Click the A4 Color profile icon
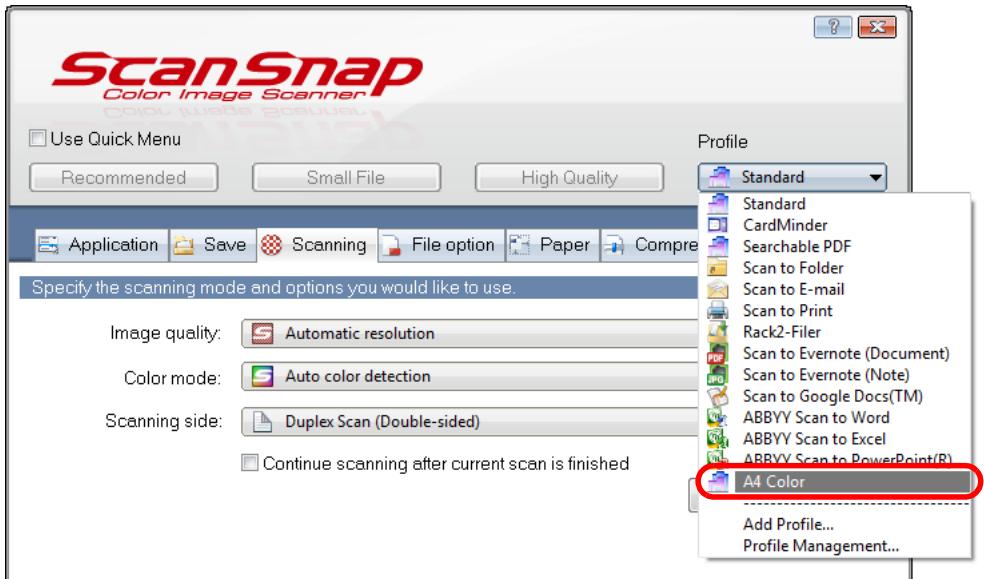Viewport: 984px width, 579px height. (718, 481)
